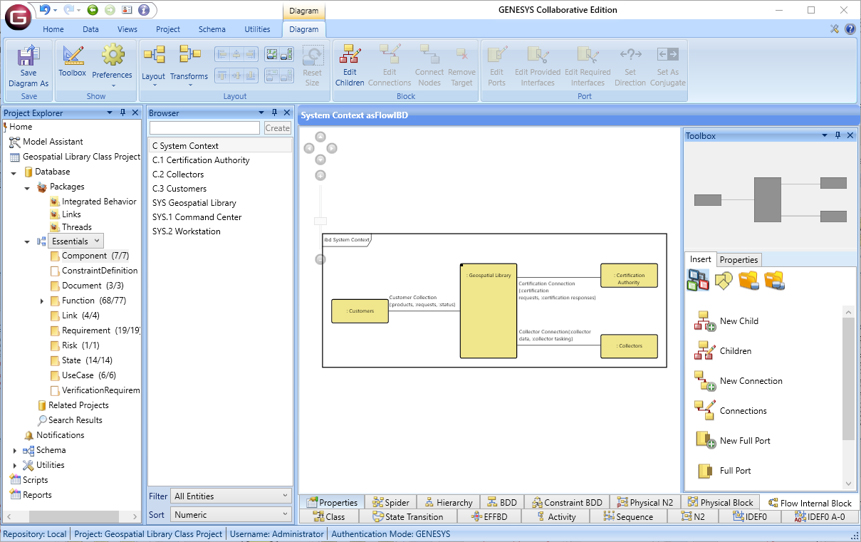Image resolution: width=861 pixels, height=542 pixels.
Task: Select New Full Port in the Toolbox
Action: tap(705, 441)
